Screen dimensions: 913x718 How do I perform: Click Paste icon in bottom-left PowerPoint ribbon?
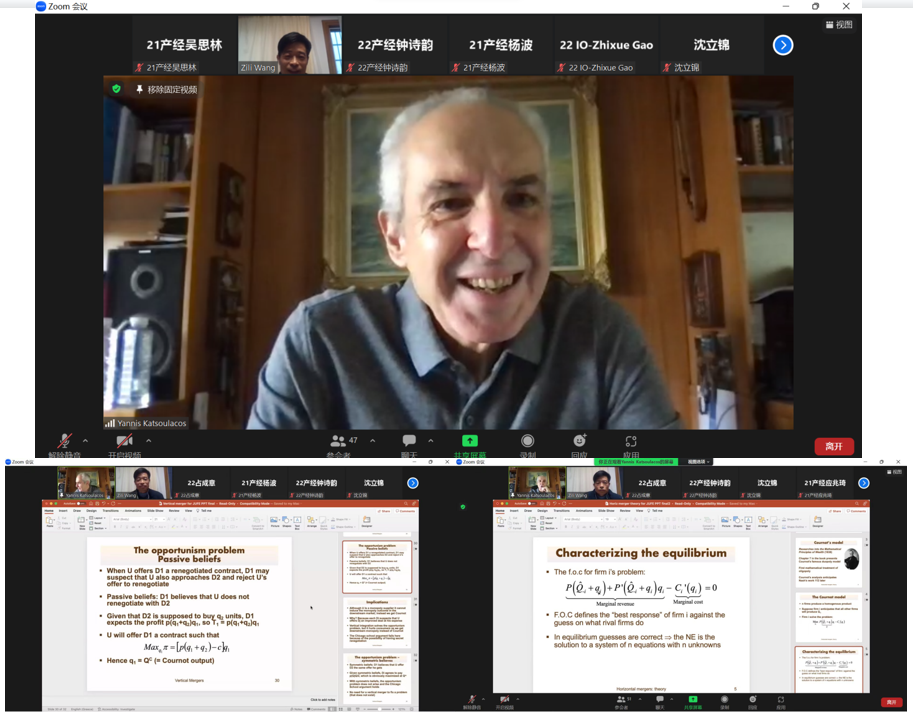49,522
